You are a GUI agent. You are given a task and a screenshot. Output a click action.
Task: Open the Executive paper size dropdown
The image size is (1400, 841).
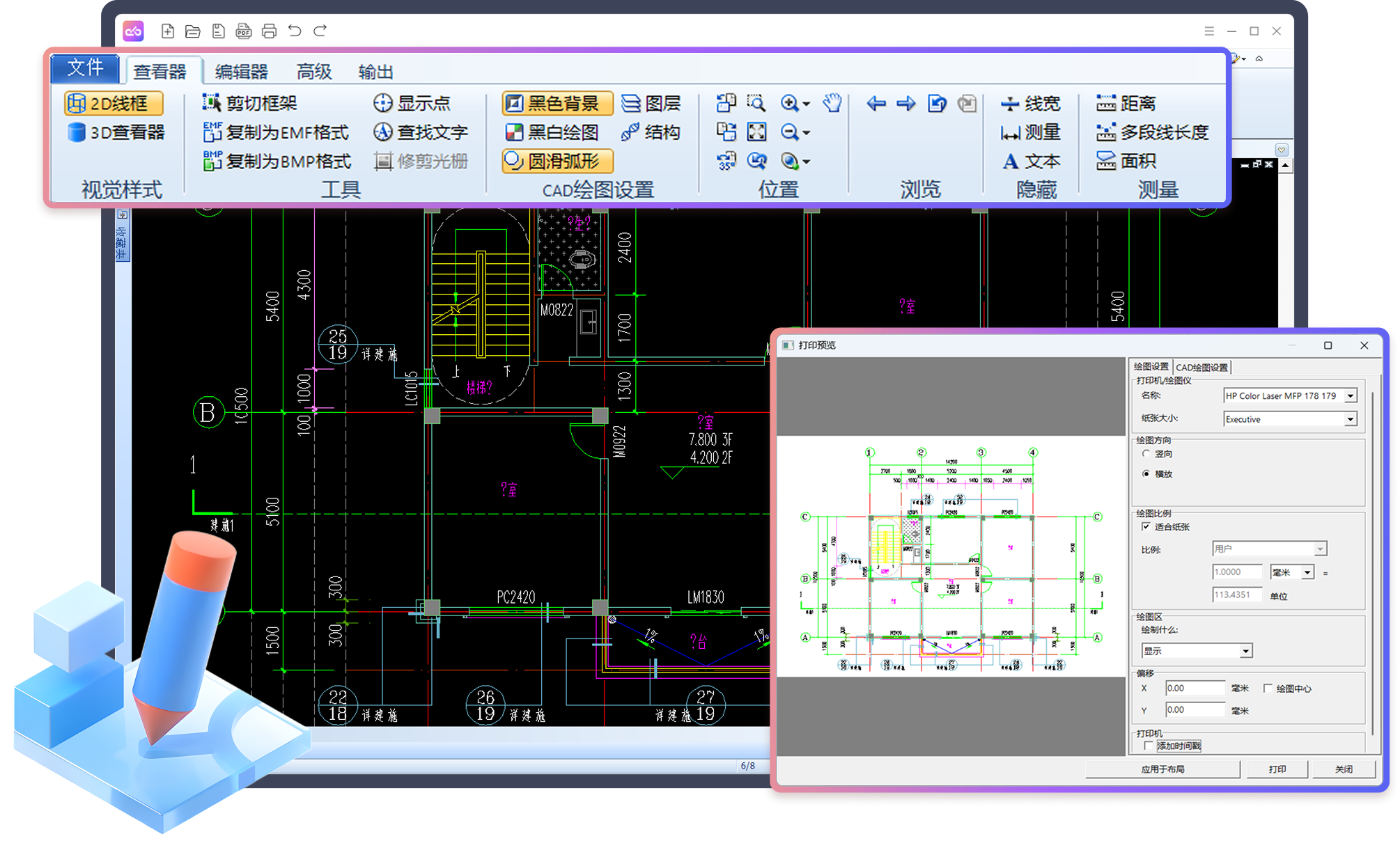1350,419
